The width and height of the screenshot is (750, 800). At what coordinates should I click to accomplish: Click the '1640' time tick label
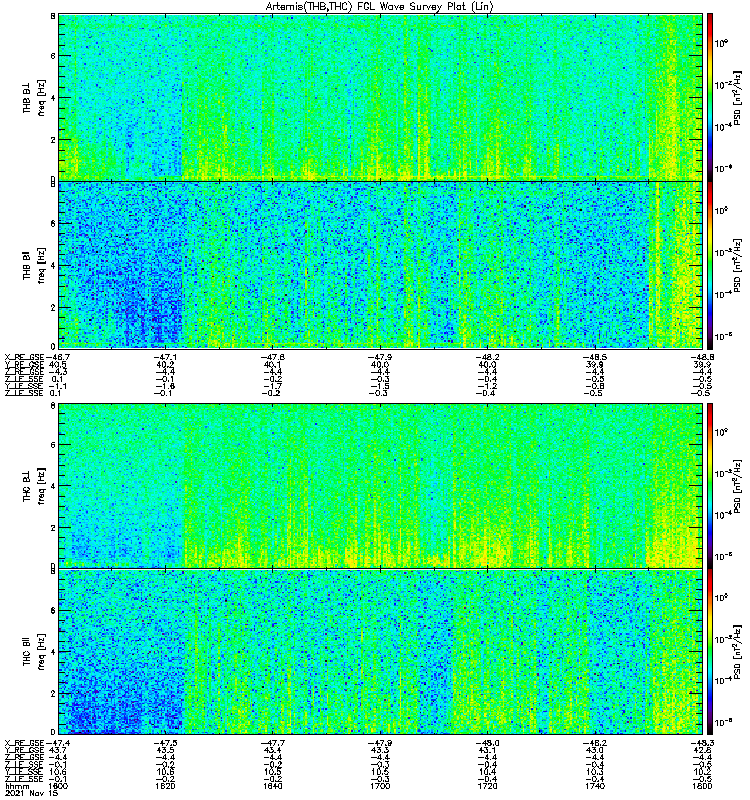[x=272, y=786]
